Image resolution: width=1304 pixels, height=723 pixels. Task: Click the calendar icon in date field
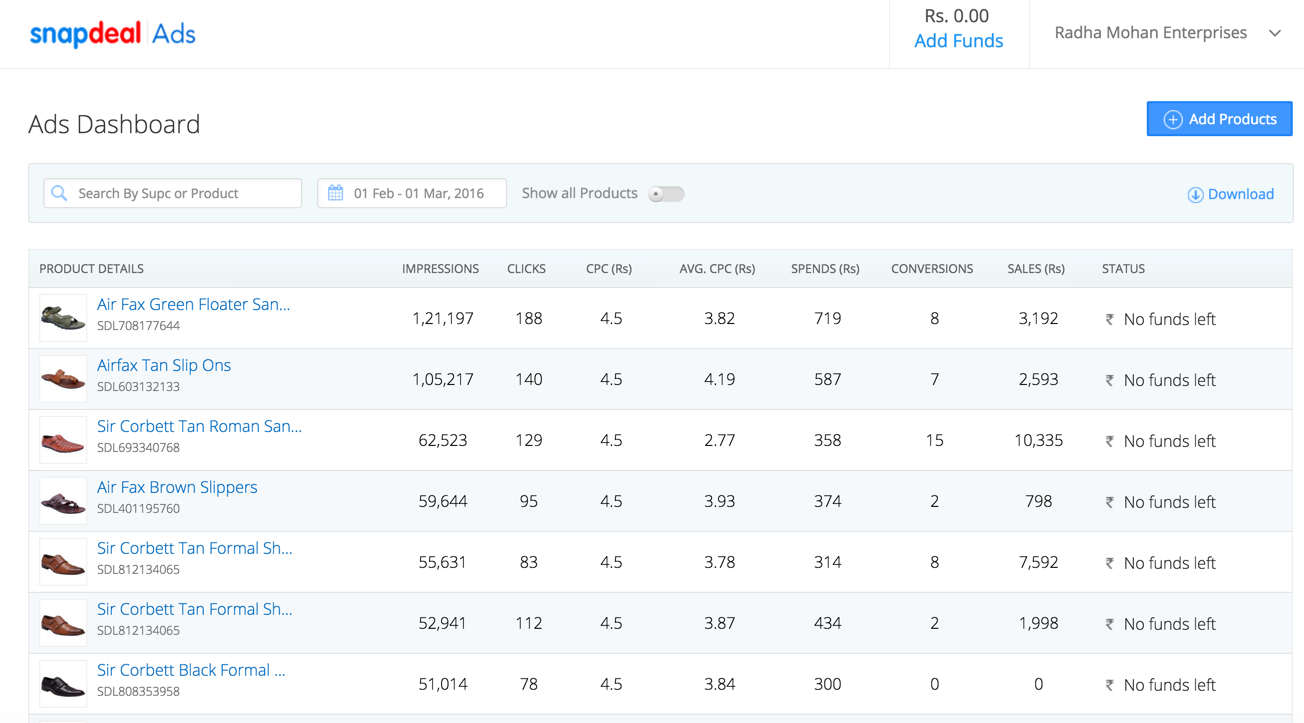(x=336, y=193)
